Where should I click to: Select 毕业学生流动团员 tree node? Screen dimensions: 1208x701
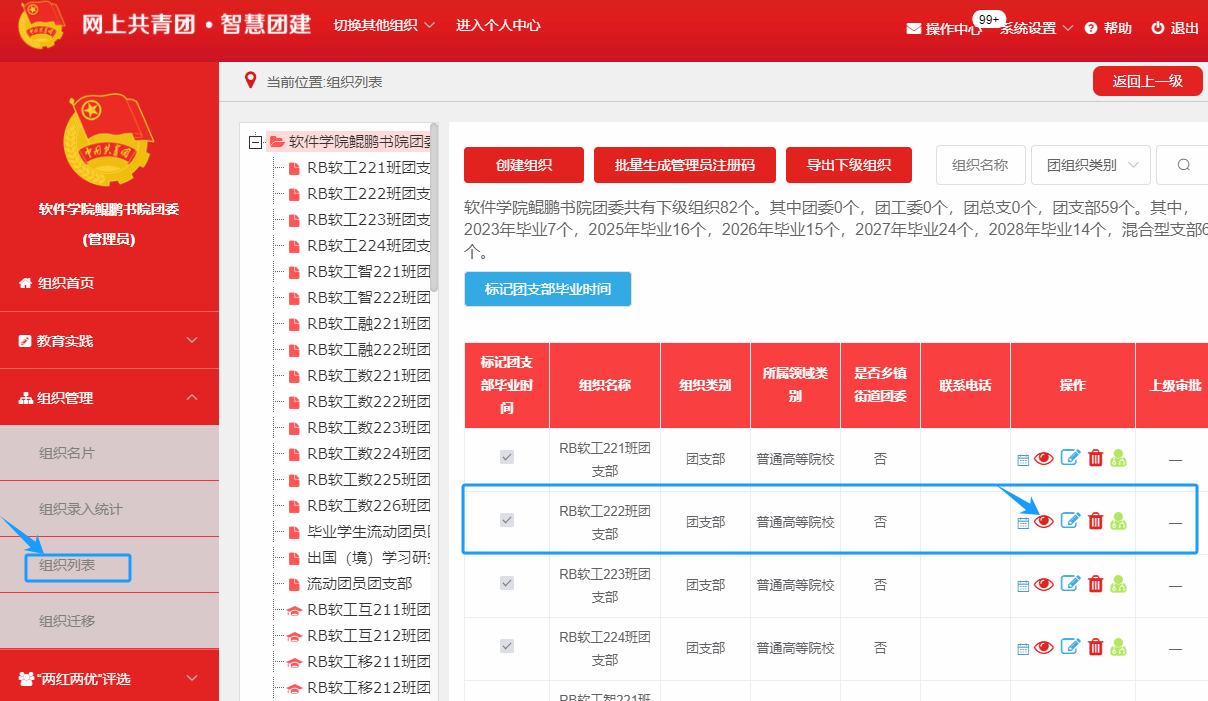tap(369, 531)
